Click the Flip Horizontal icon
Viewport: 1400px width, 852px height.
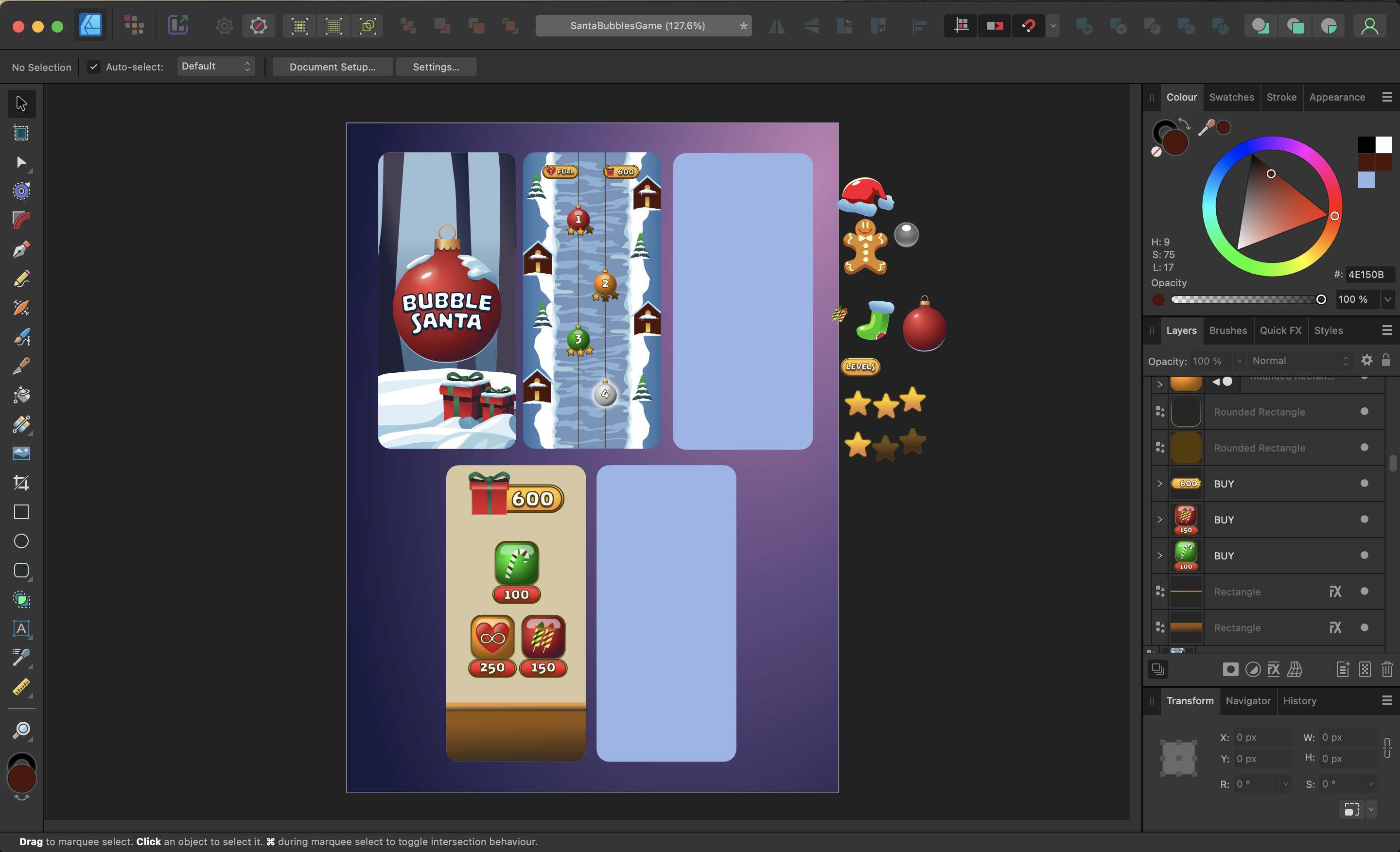point(776,26)
